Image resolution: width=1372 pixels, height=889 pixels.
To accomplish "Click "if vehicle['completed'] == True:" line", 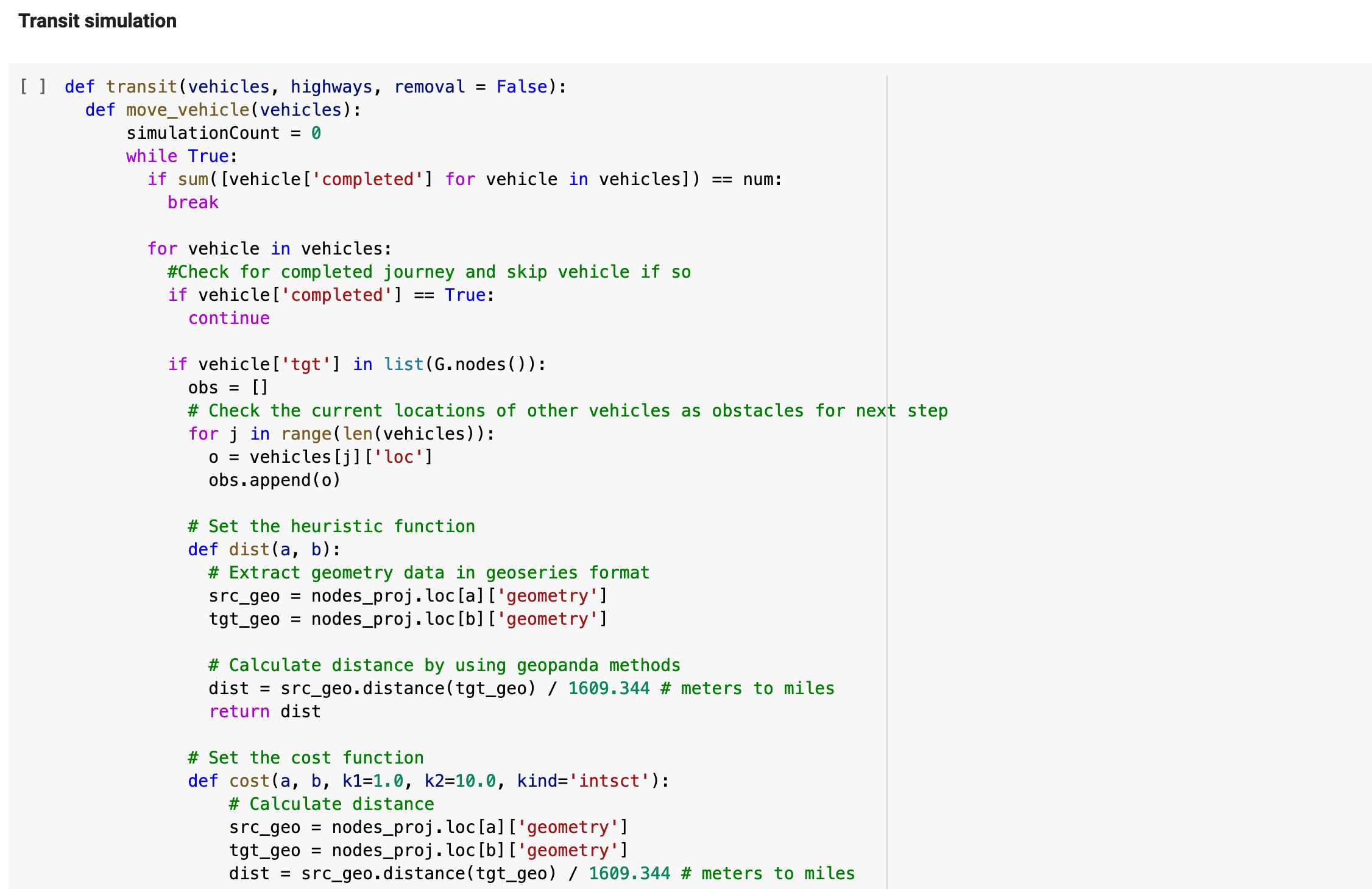I will [x=331, y=295].
